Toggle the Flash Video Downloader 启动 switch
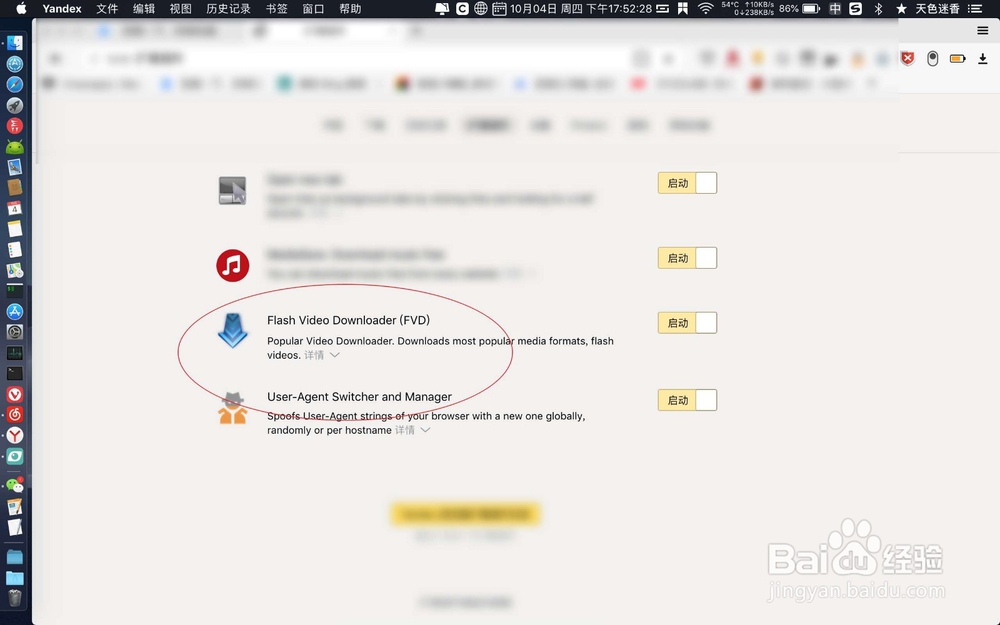1000x625 pixels. pyautogui.click(x=688, y=323)
